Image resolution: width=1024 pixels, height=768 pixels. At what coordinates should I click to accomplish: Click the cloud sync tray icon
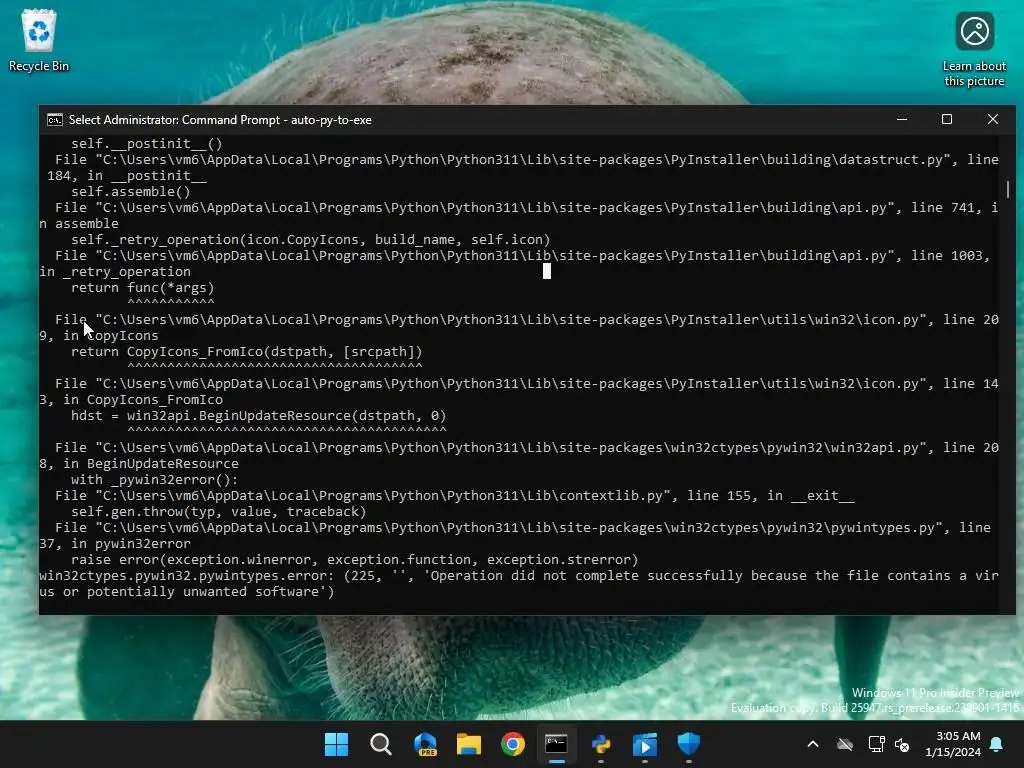(x=845, y=744)
